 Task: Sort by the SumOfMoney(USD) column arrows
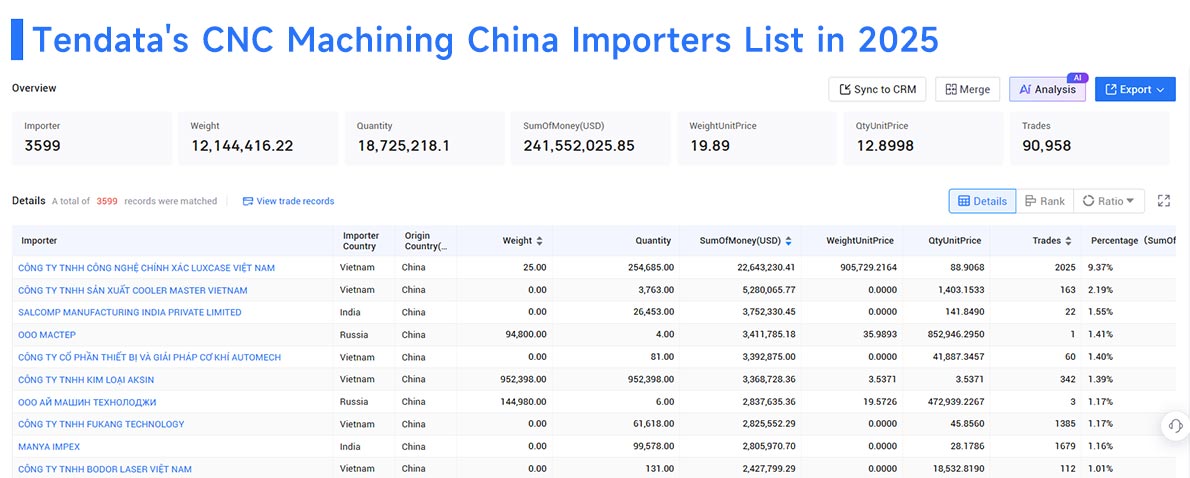point(789,241)
